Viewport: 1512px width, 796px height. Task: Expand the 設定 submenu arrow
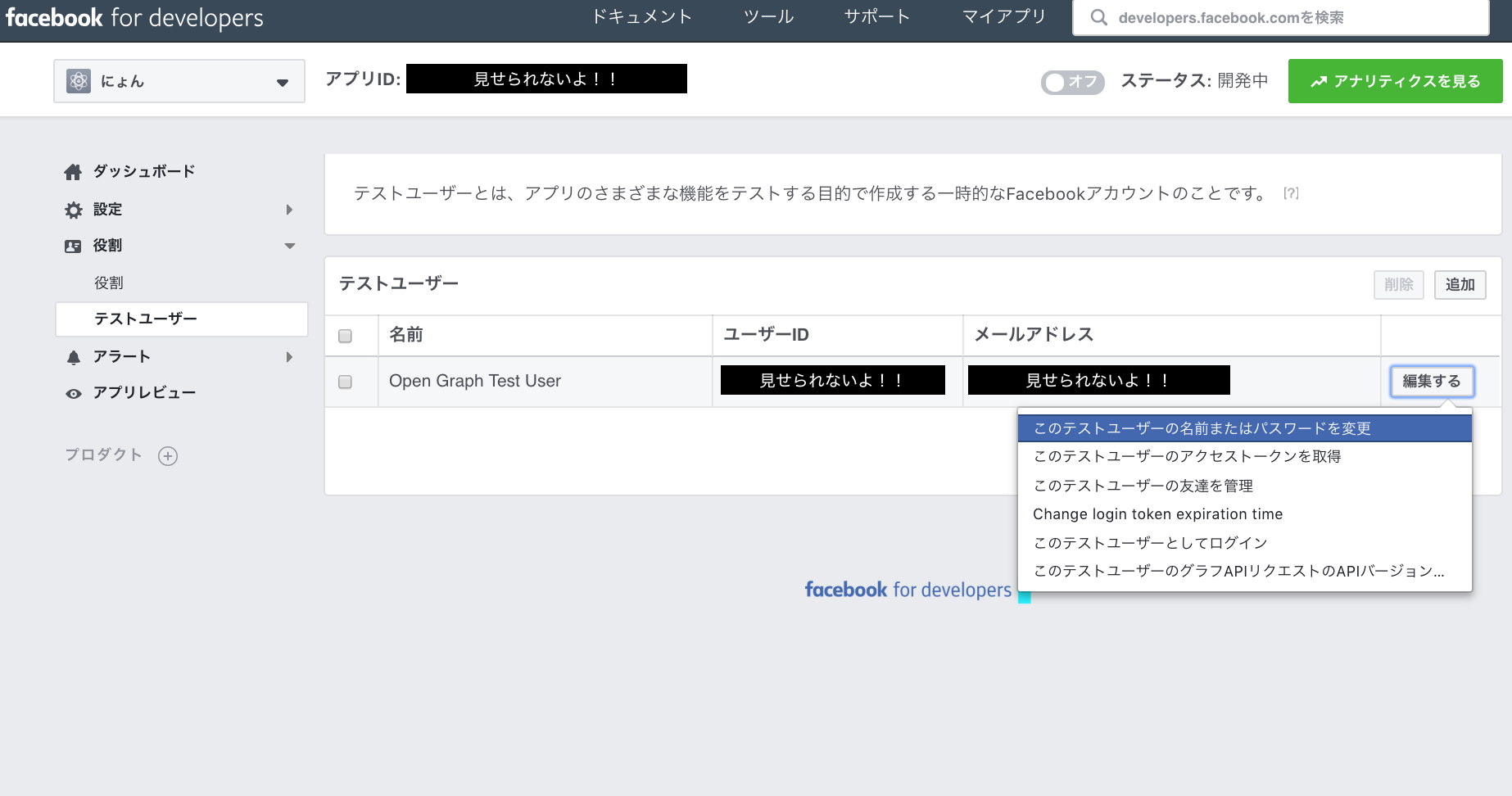coord(289,210)
